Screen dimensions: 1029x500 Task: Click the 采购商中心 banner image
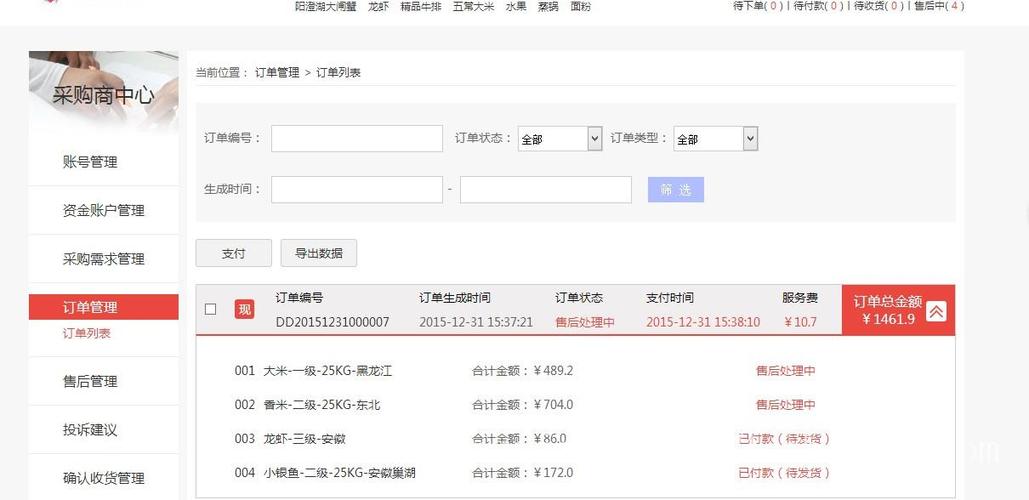pyautogui.click(x=104, y=93)
